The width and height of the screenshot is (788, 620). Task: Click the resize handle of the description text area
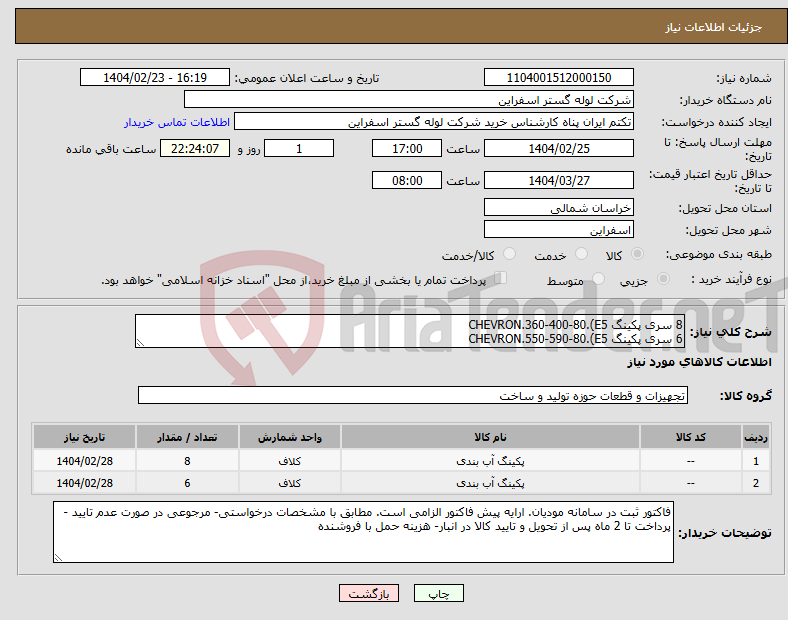pyautogui.click(x=140, y=343)
